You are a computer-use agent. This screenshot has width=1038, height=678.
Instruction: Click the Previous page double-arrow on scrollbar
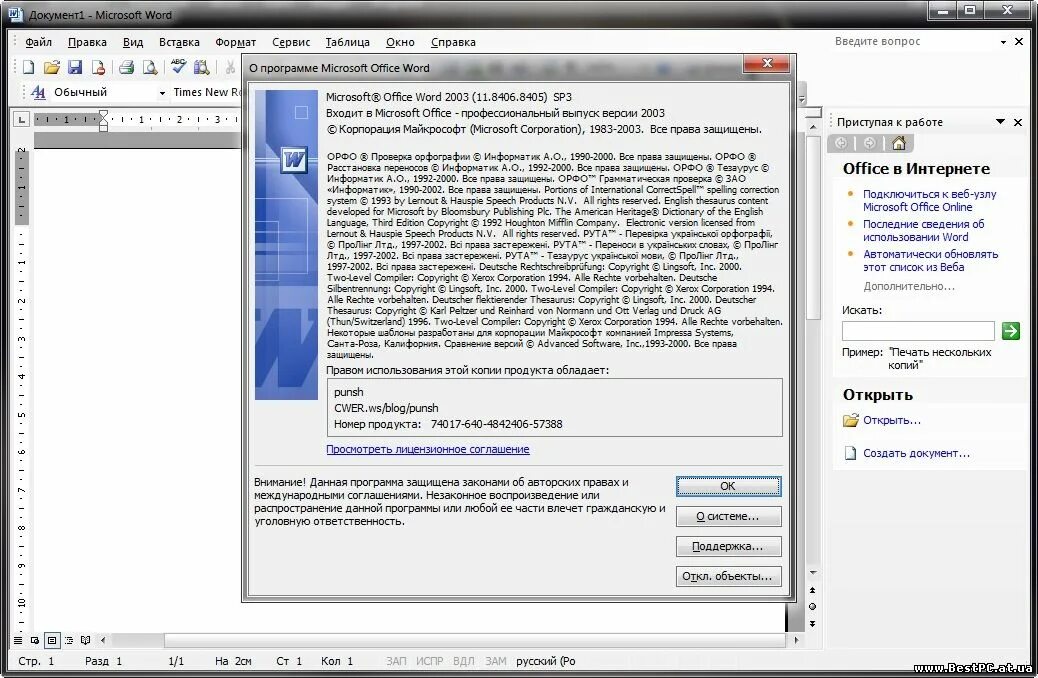812,590
